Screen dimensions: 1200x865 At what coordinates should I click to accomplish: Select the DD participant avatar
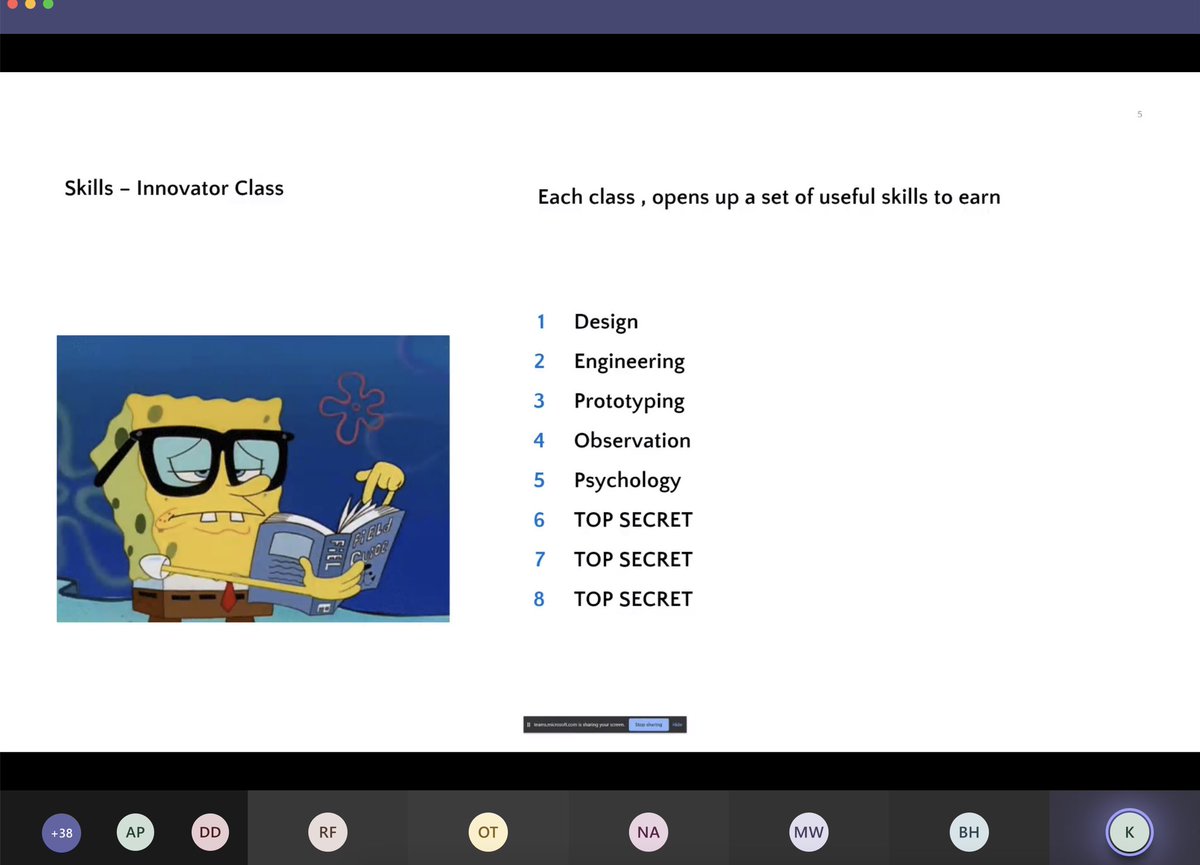pos(210,832)
